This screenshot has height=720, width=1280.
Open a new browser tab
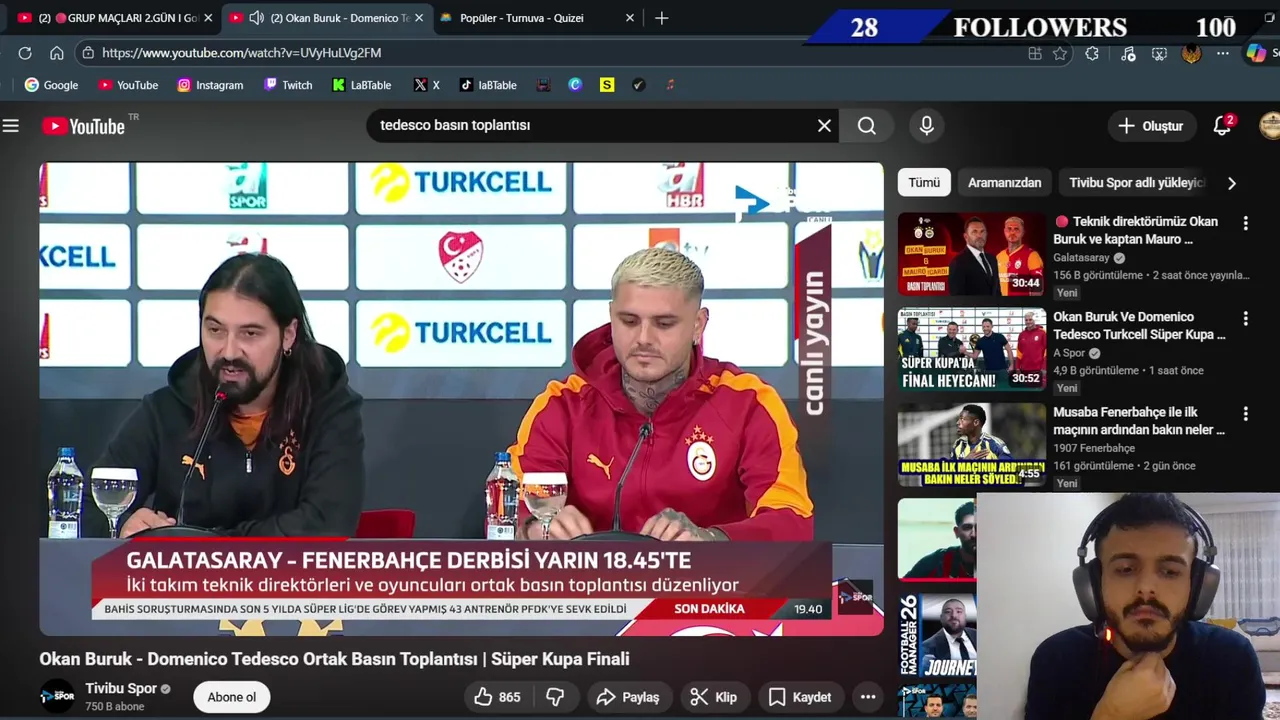[x=661, y=18]
